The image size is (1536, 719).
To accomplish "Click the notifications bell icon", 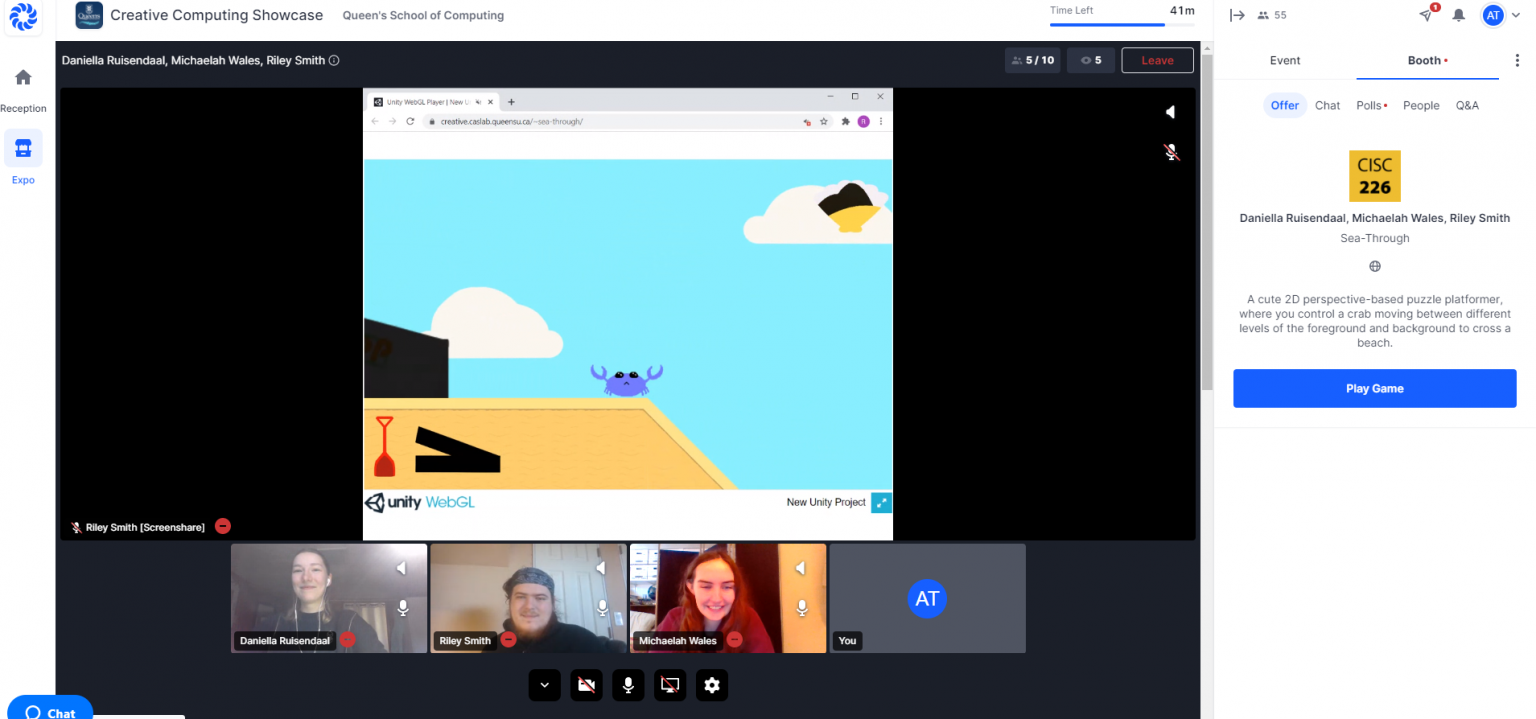I will (1459, 15).
